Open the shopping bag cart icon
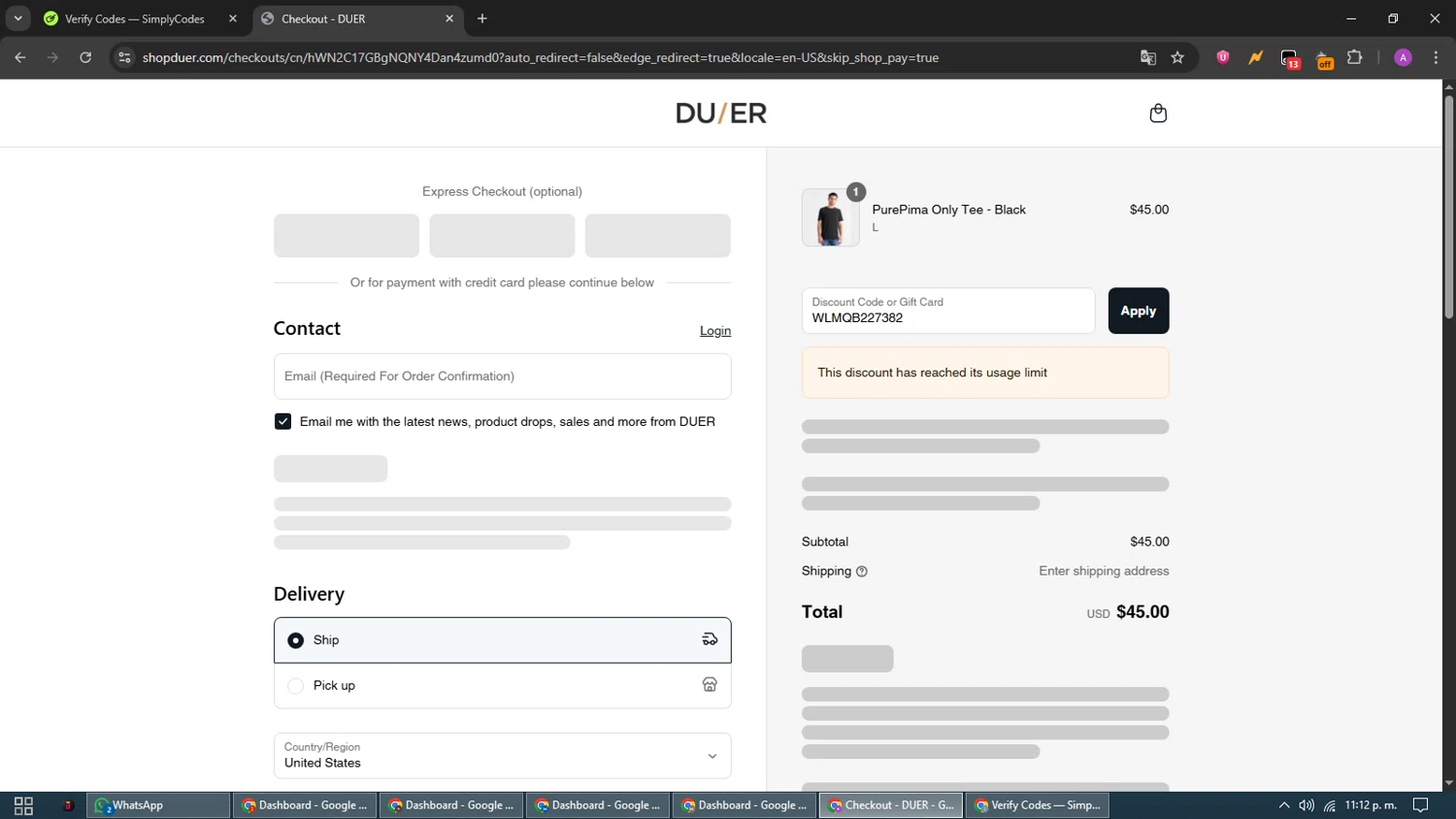Screen dimensions: 1456x819 point(1158,114)
